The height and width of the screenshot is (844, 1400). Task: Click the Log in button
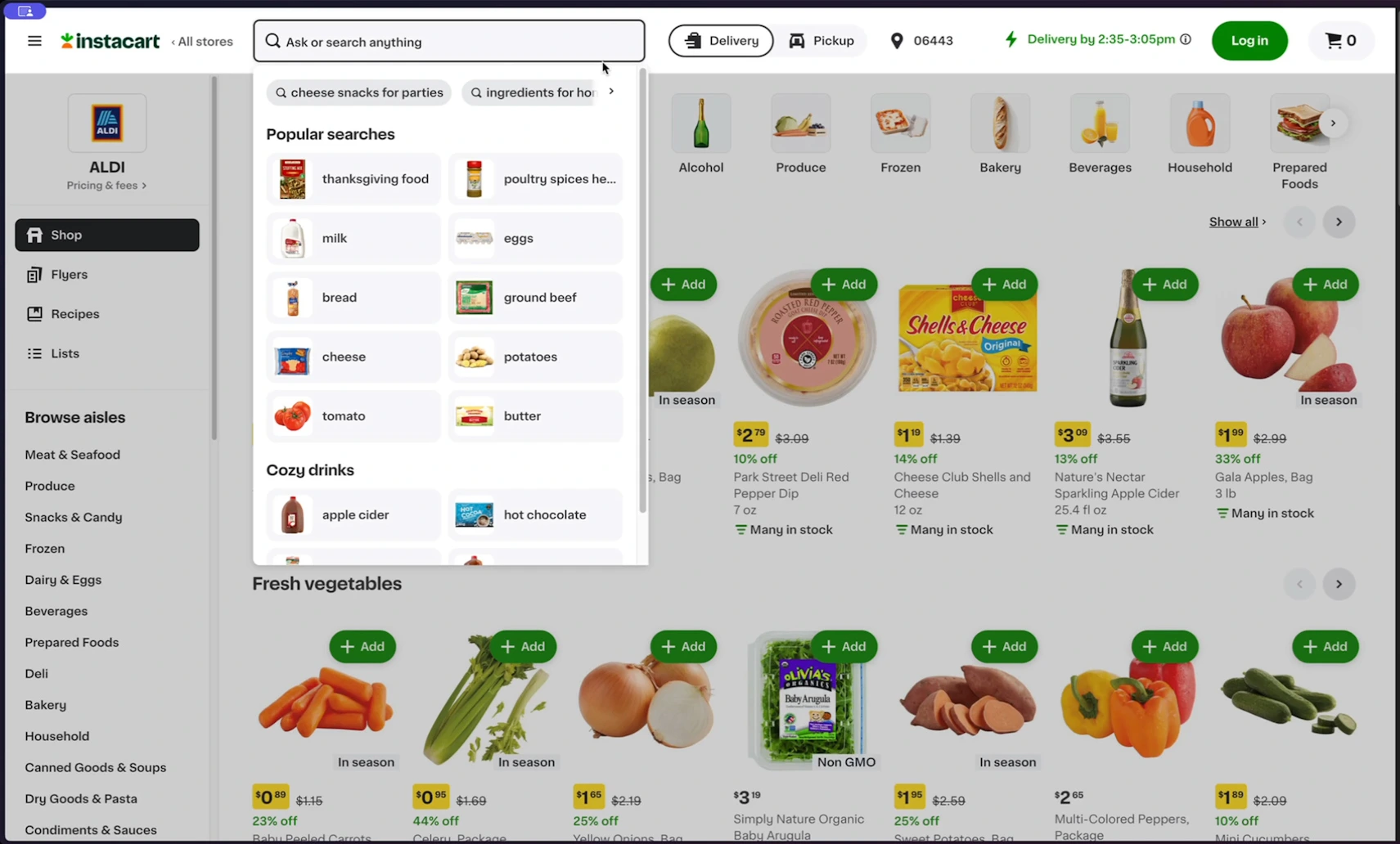(x=1249, y=41)
